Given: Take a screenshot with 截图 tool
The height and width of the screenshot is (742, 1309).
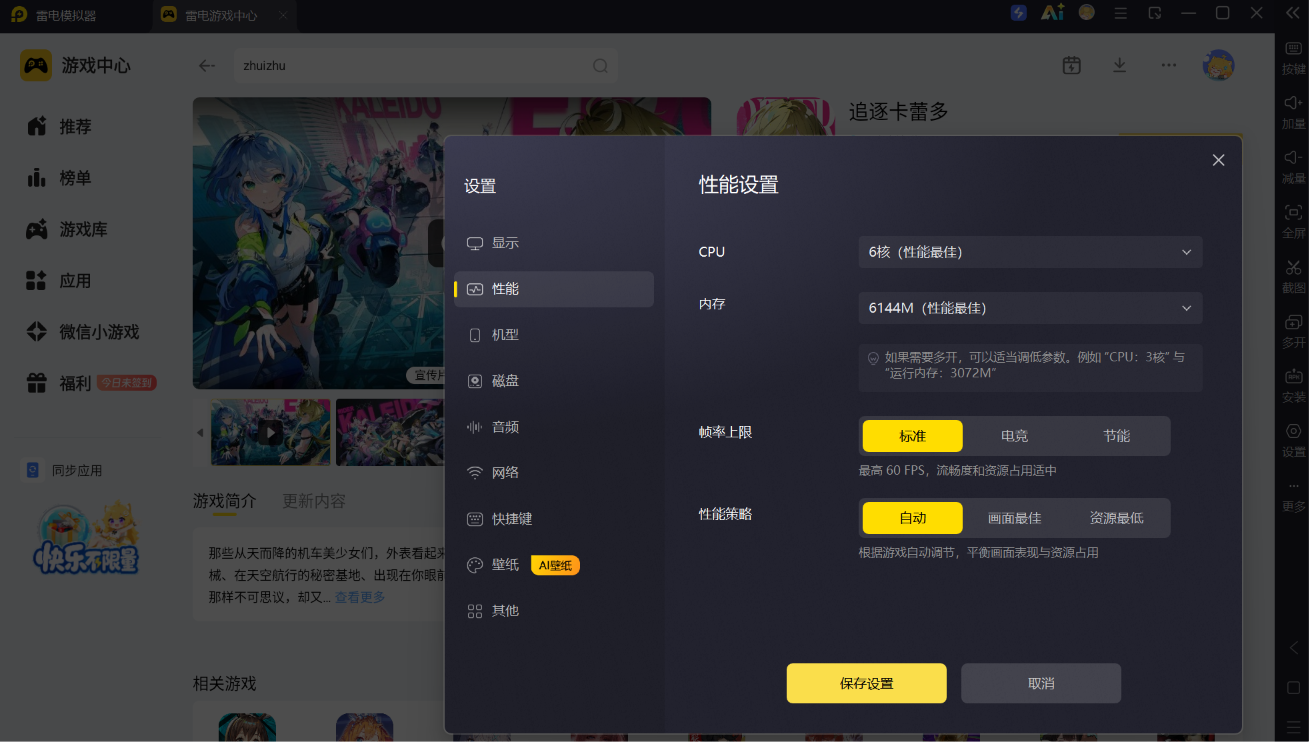Looking at the screenshot, I should (1293, 276).
